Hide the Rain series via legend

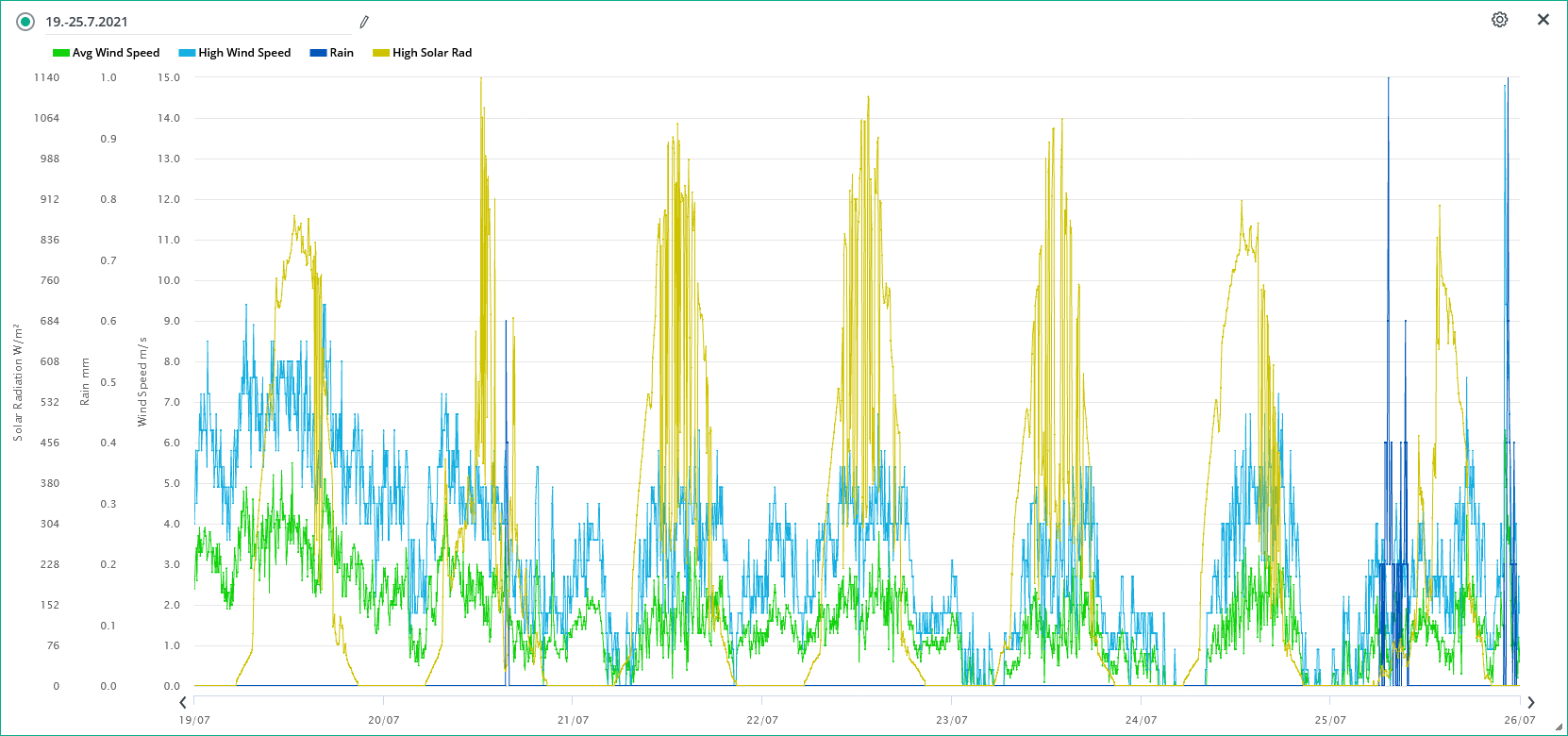[x=341, y=53]
